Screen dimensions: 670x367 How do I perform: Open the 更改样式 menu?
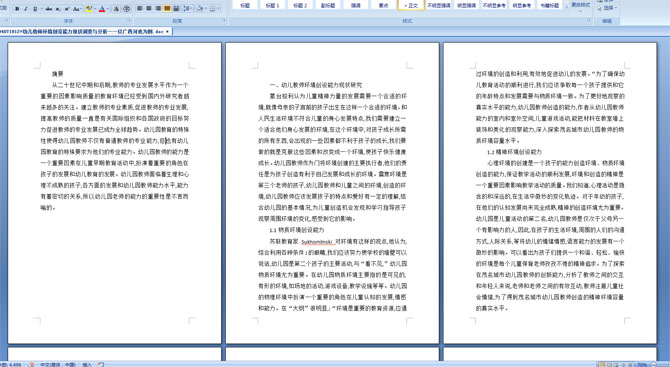(581, 7)
